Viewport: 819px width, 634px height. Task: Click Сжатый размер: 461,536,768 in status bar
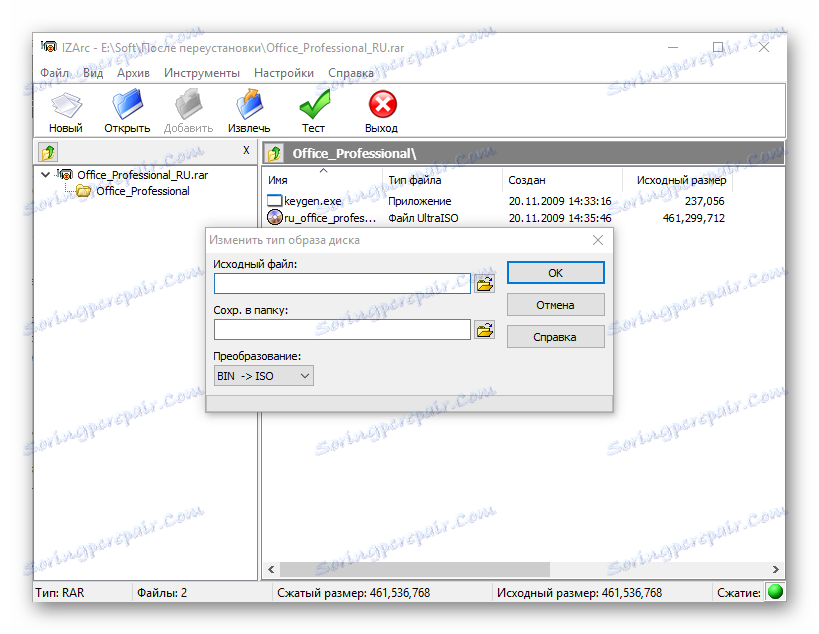(x=354, y=593)
